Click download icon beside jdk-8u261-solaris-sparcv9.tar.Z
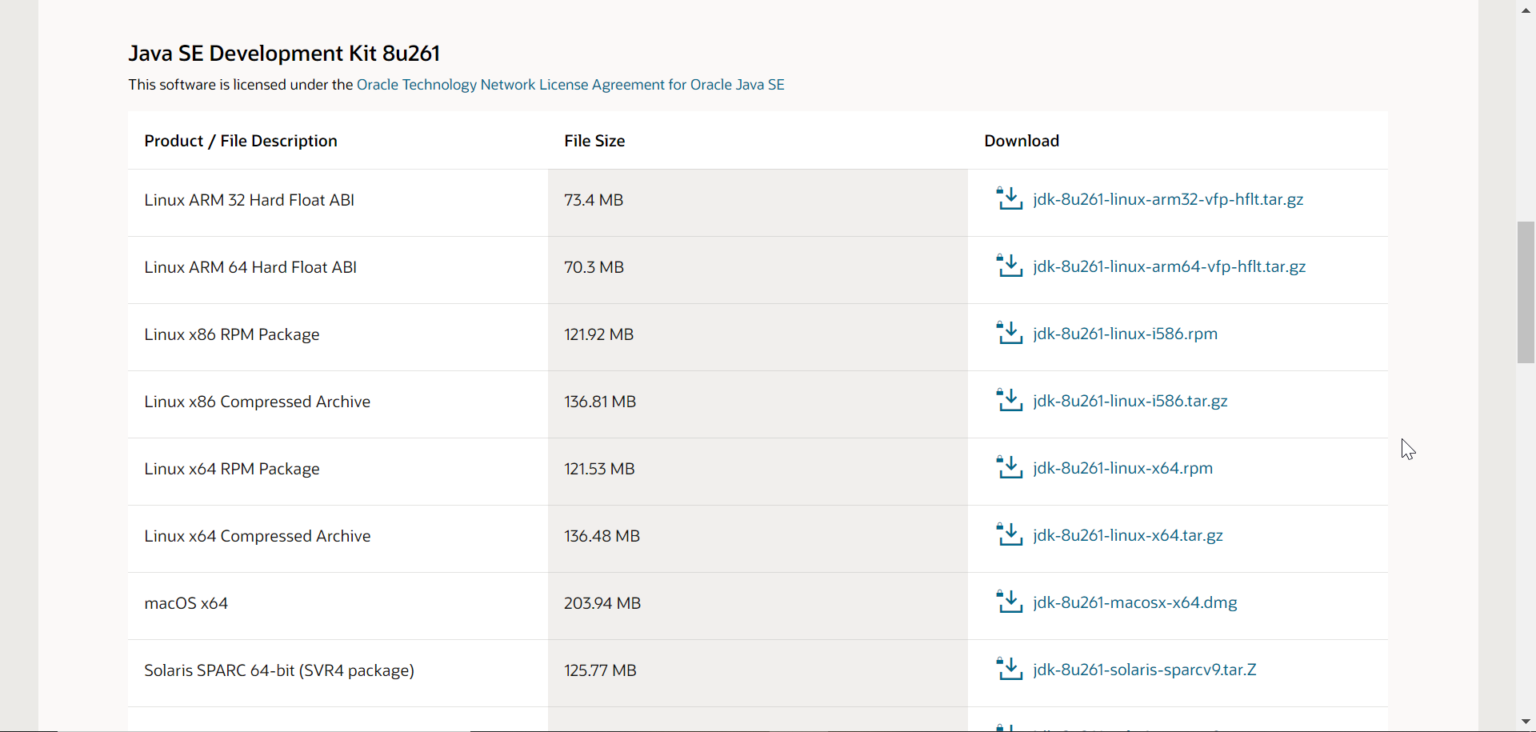The height and width of the screenshot is (732, 1536). [x=1009, y=667]
